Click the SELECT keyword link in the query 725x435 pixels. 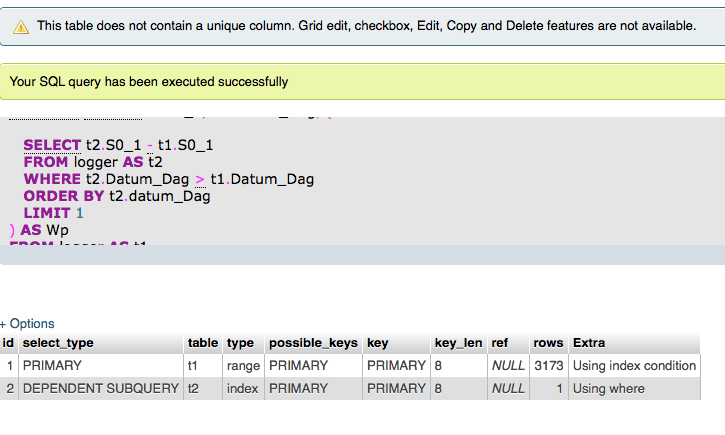click(x=53, y=145)
